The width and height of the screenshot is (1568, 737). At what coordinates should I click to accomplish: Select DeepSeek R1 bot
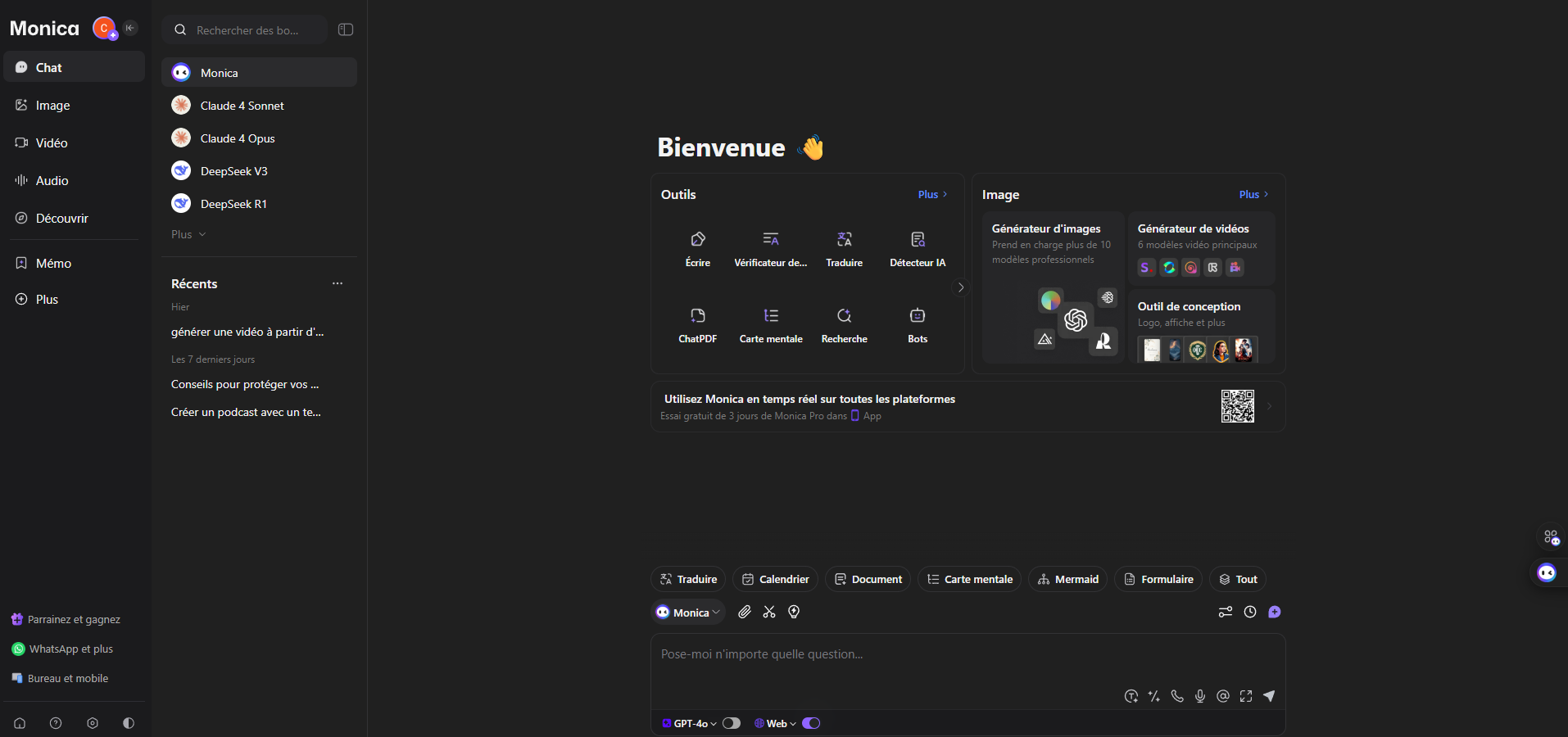259,203
